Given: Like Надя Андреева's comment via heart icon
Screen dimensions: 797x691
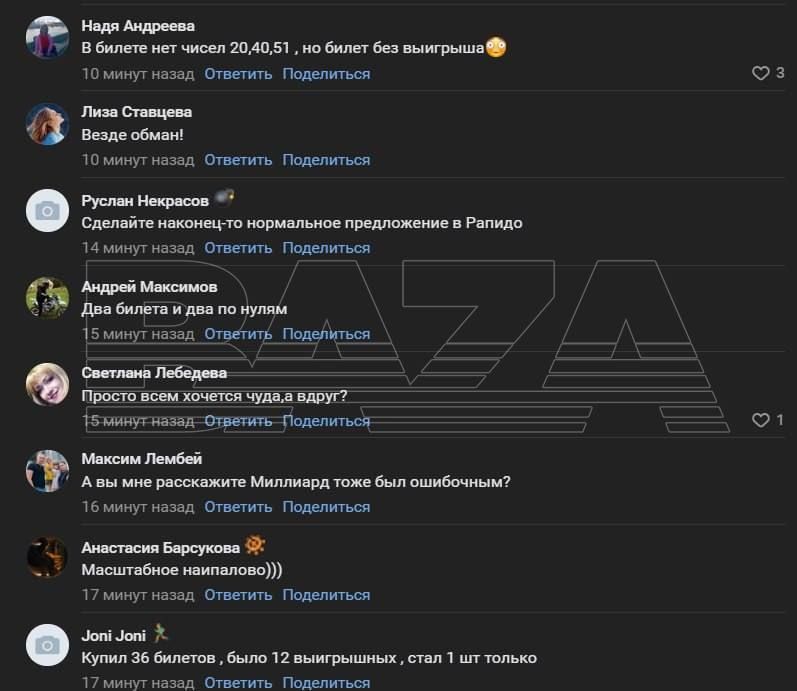Looking at the screenshot, I should click(x=760, y=73).
